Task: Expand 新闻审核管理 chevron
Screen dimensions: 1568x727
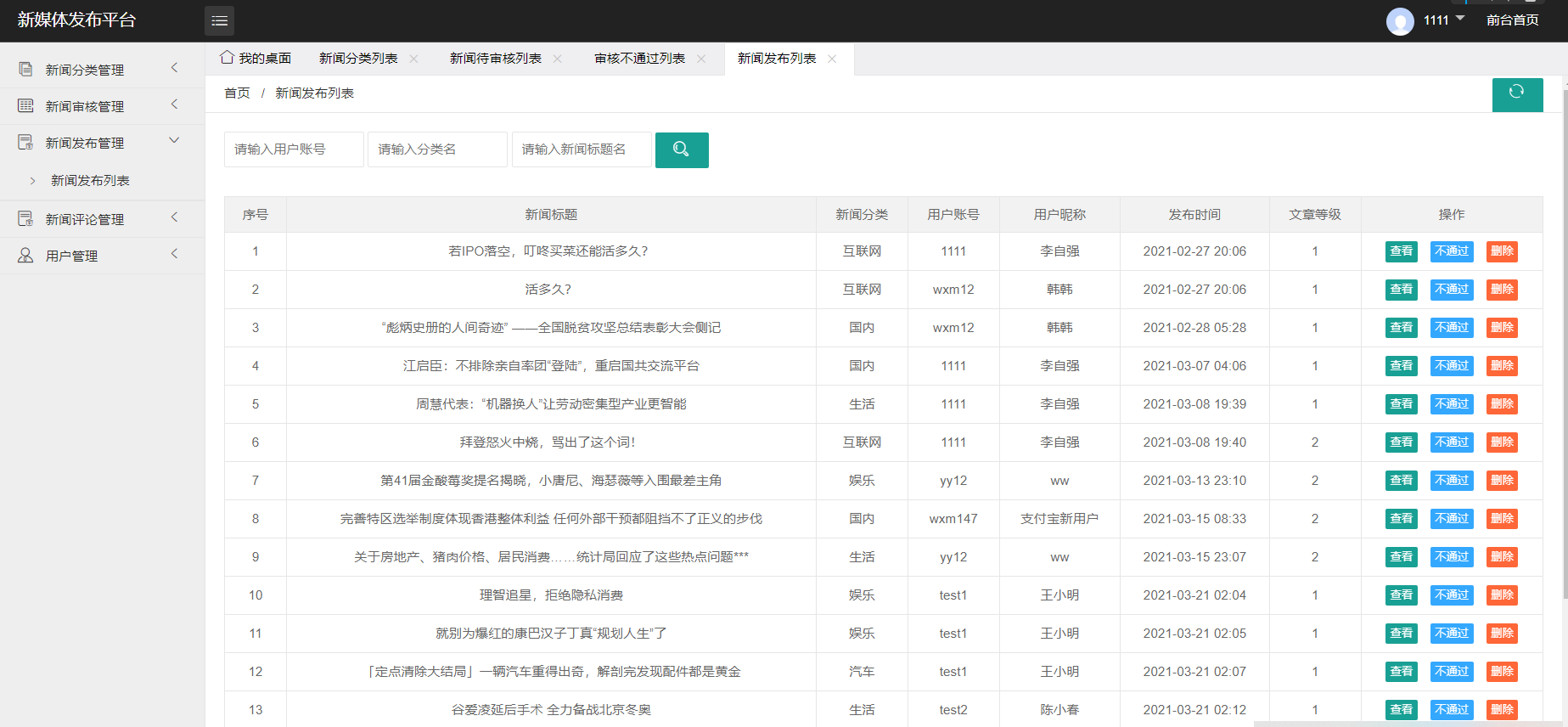Action: point(175,104)
